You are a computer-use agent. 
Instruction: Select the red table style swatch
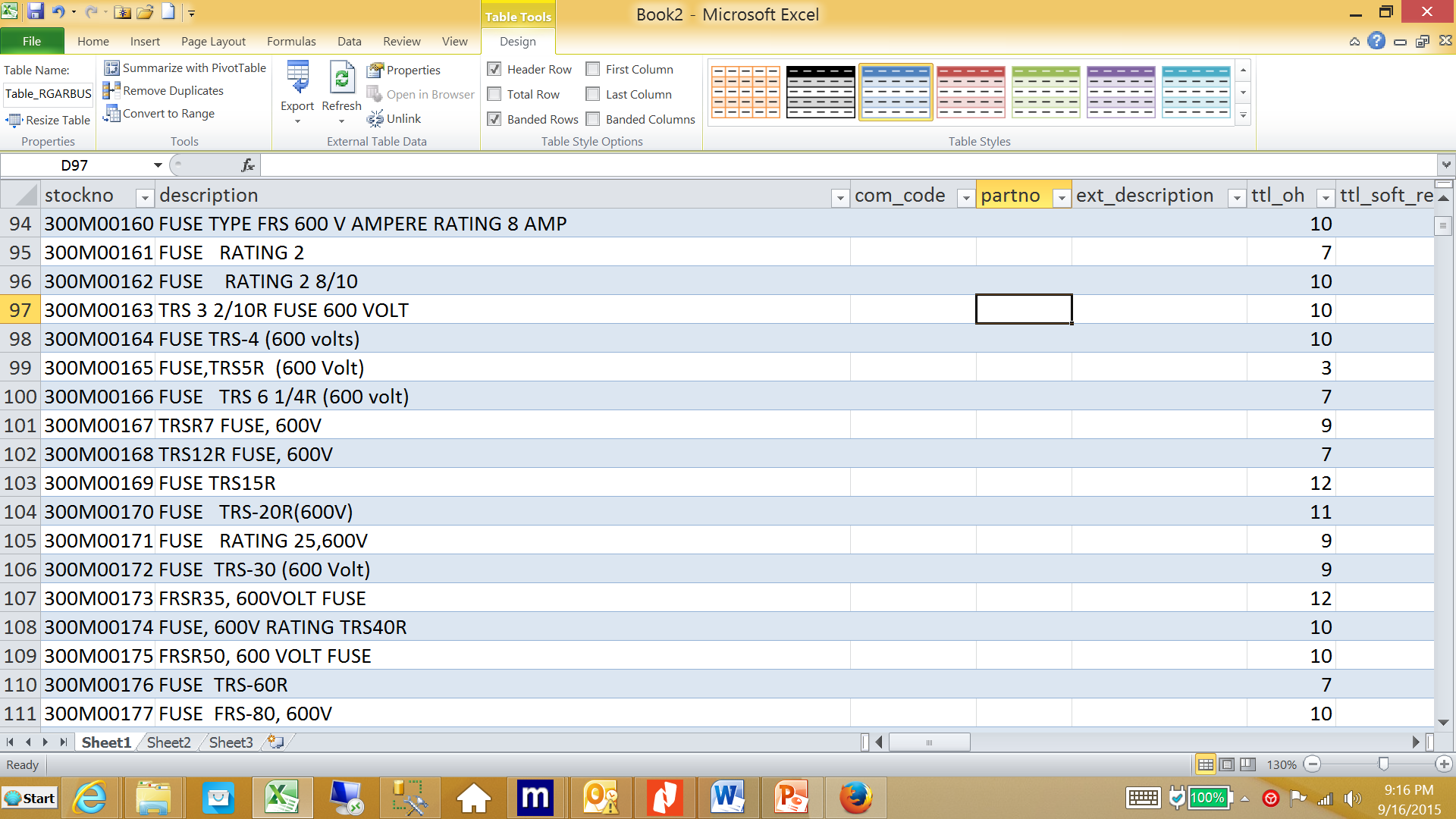coord(970,92)
